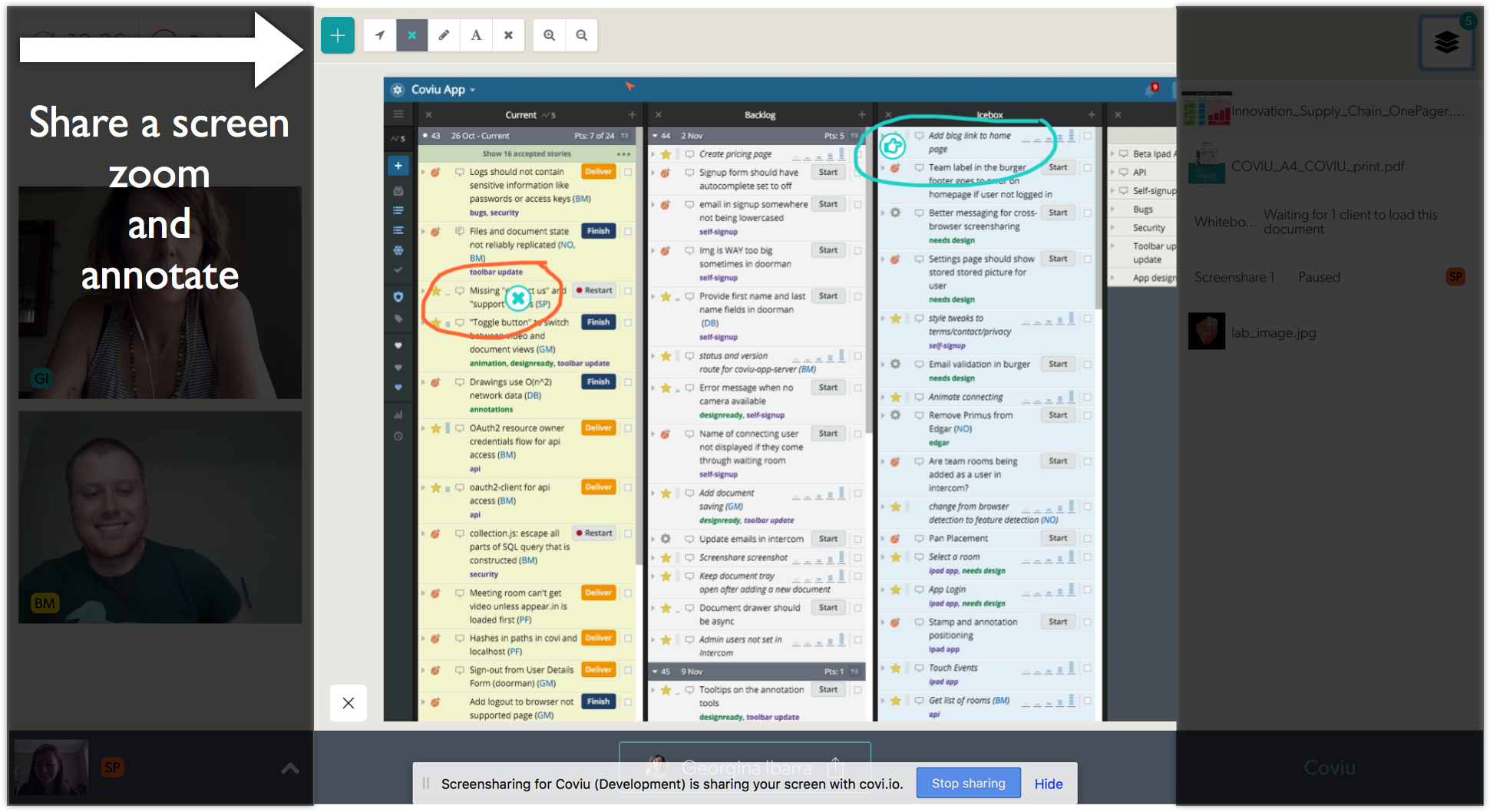Screen dimensions: 1490x812
Task: Expand the Create pricing page story
Action: coord(653,154)
